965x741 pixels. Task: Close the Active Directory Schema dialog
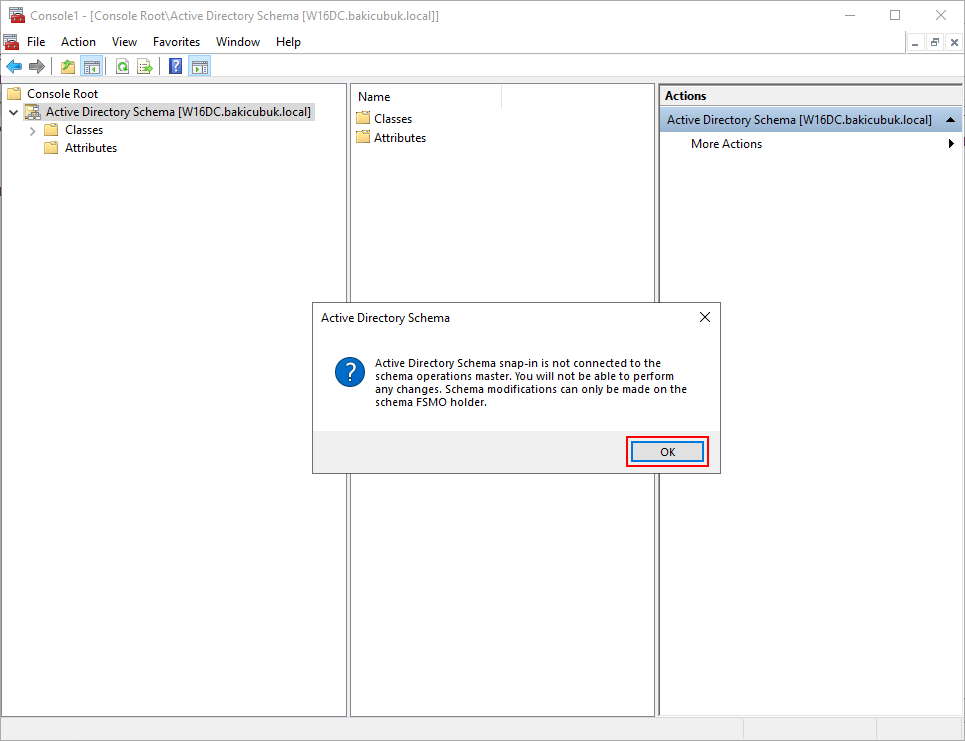[705, 318]
